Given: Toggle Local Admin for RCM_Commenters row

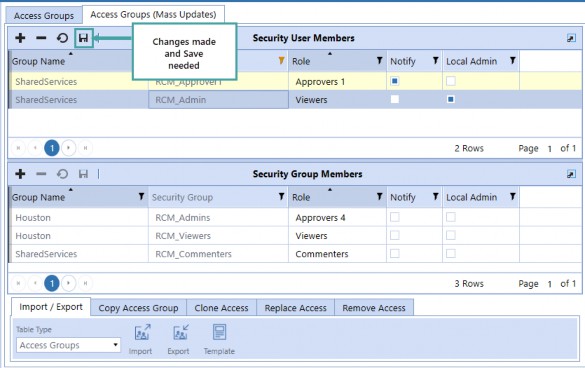Looking at the screenshot, I should tap(451, 253).
